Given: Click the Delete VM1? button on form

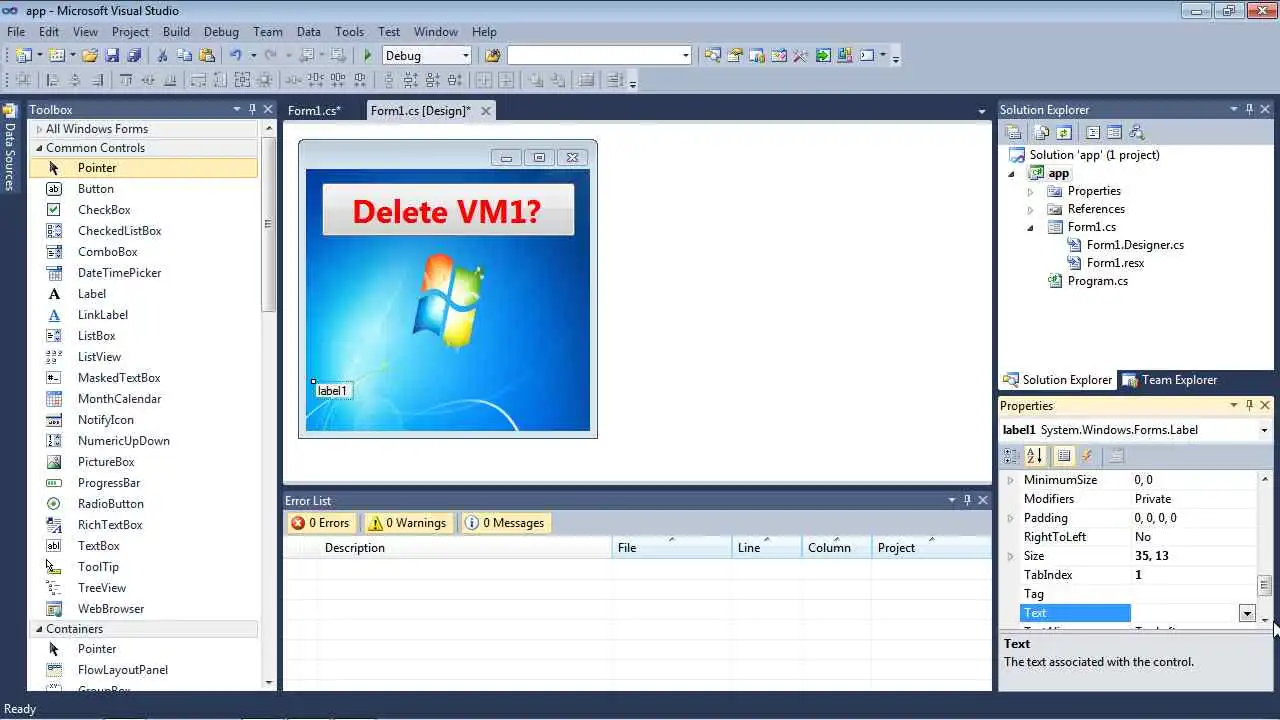Looking at the screenshot, I should pyautogui.click(x=447, y=211).
